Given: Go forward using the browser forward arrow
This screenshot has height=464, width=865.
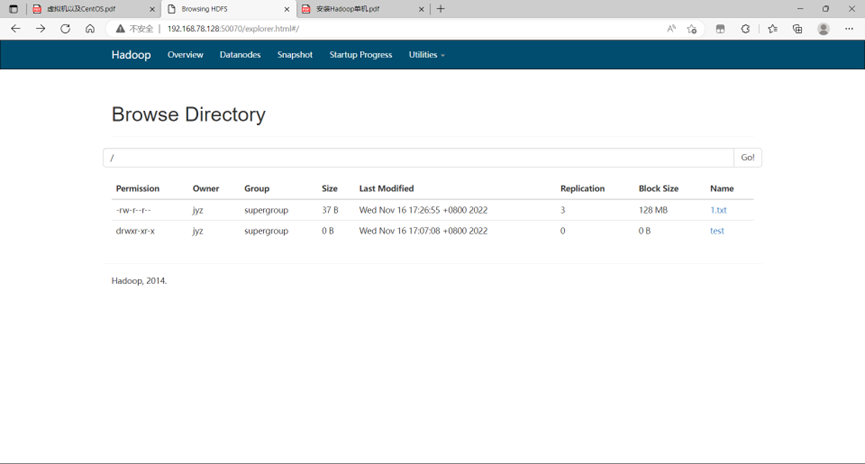Looking at the screenshot, I should pyautogui.click(x=40, y=29).
